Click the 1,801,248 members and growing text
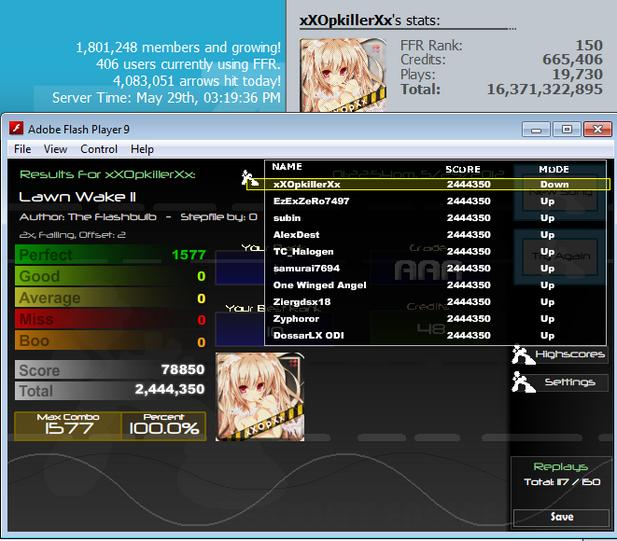Screen dimensions: 617x541 (178, 48)
